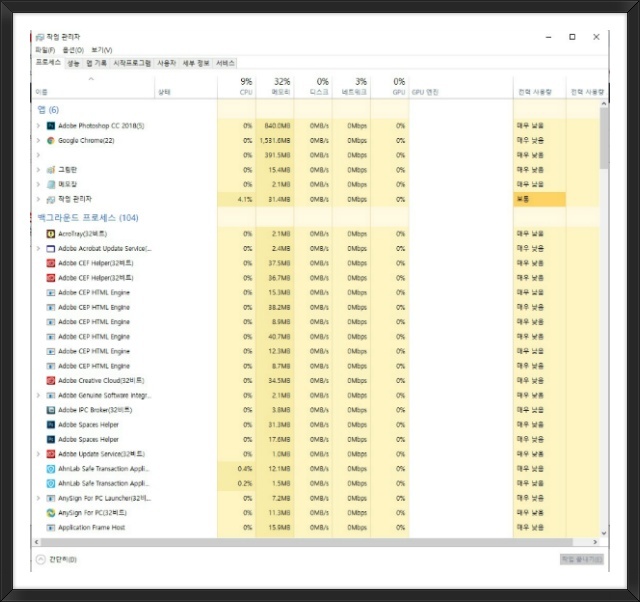Switch to the 성능 tab
Viewport: 640px width, 602px height.
73,63
